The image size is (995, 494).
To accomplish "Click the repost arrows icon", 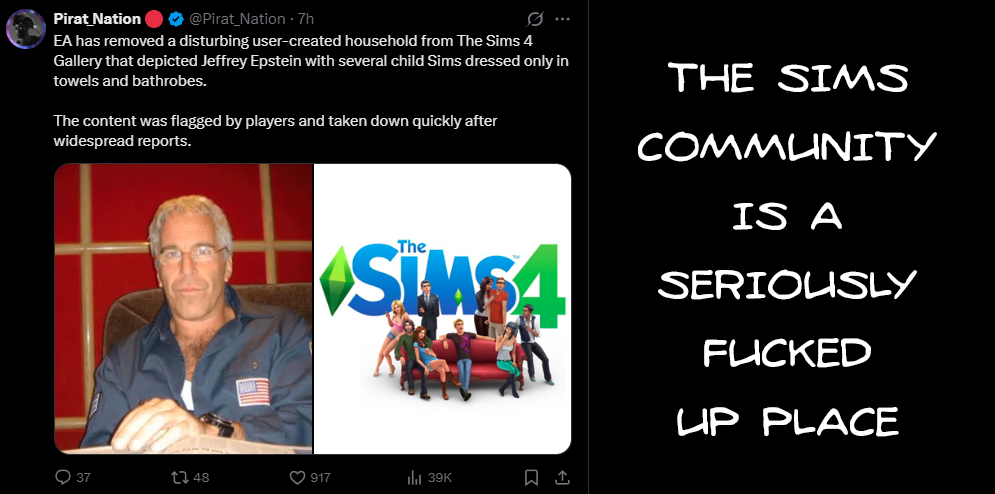I will click(180, 477).
